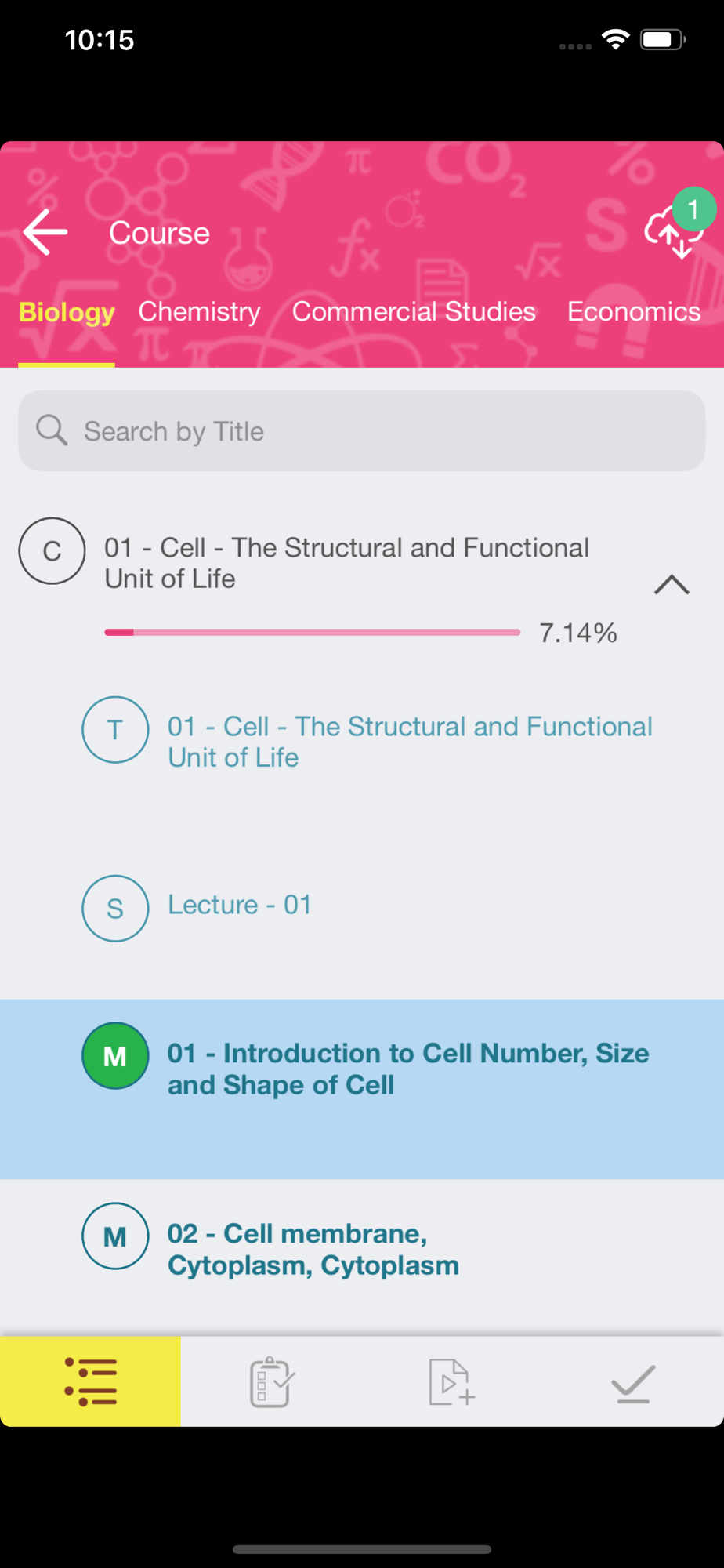Switch to the Chemistry tab

[199, 311]
